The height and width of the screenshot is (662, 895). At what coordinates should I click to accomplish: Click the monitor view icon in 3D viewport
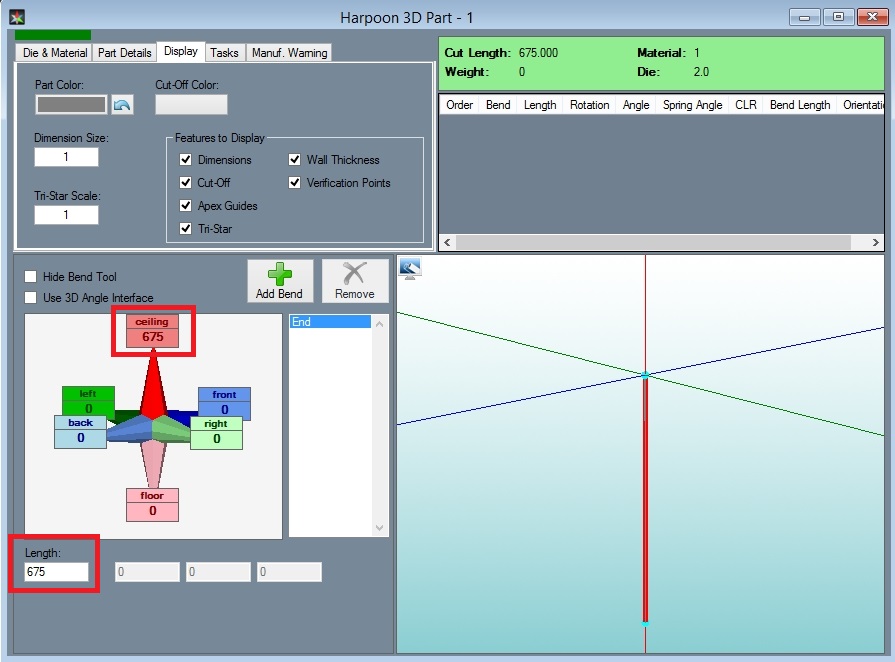(x=410, y=268)
